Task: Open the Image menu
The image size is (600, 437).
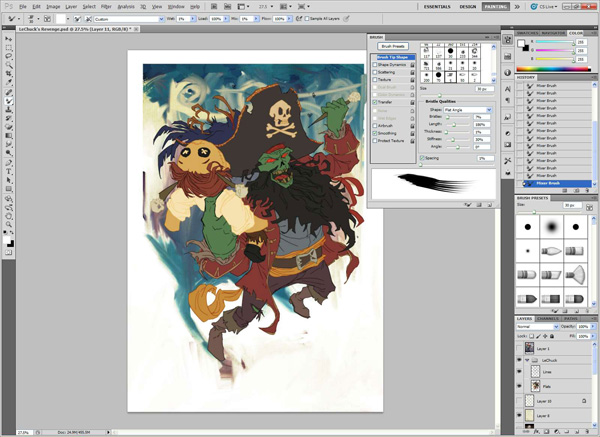Action: 53,7
